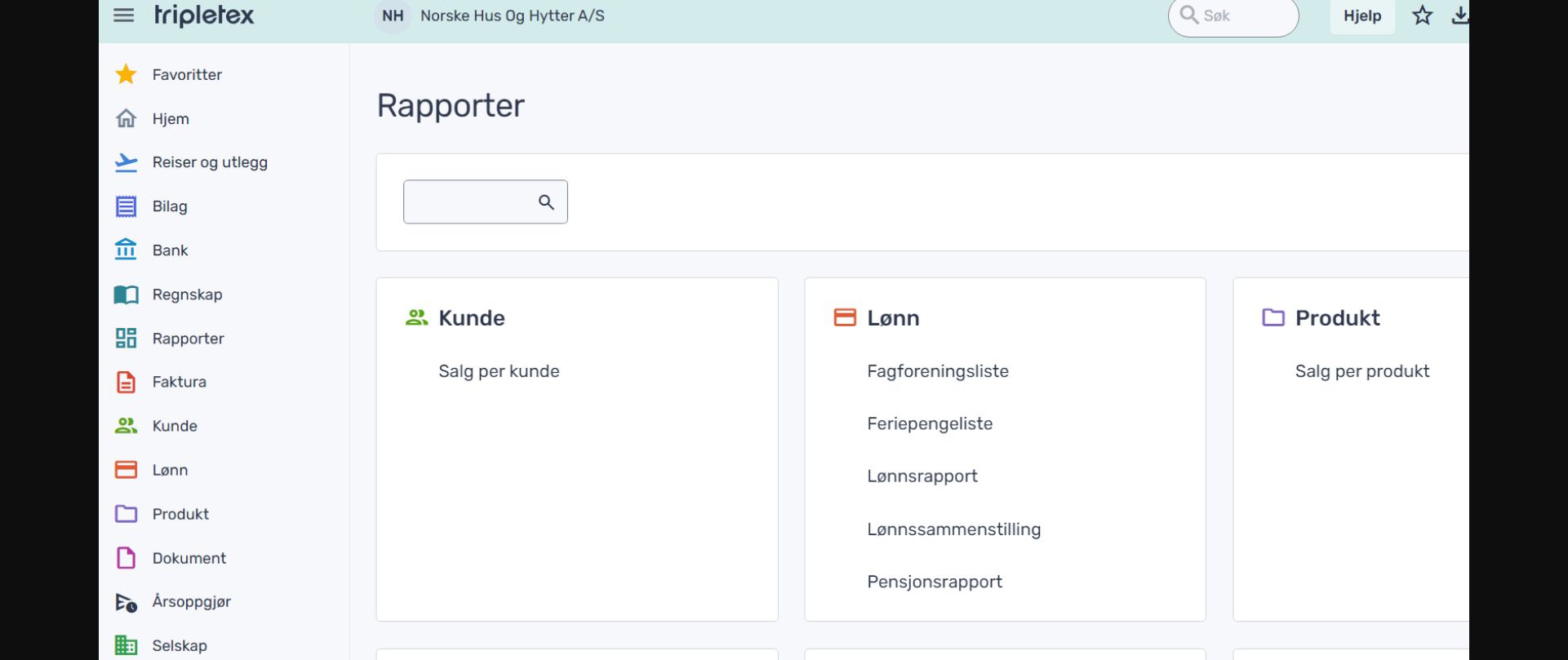Go to Rapporter in the sidebar
Screen dimensions: 1568x660
tap(188, 339)
